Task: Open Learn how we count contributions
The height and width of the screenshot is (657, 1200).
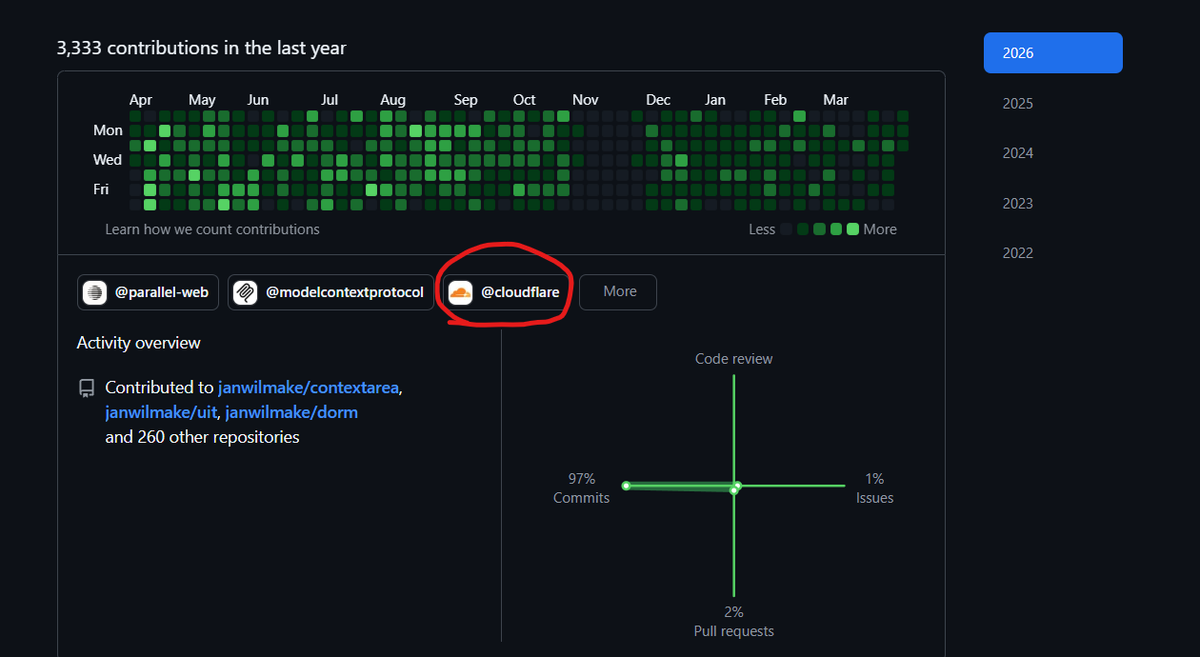Action: click(212, 229)
